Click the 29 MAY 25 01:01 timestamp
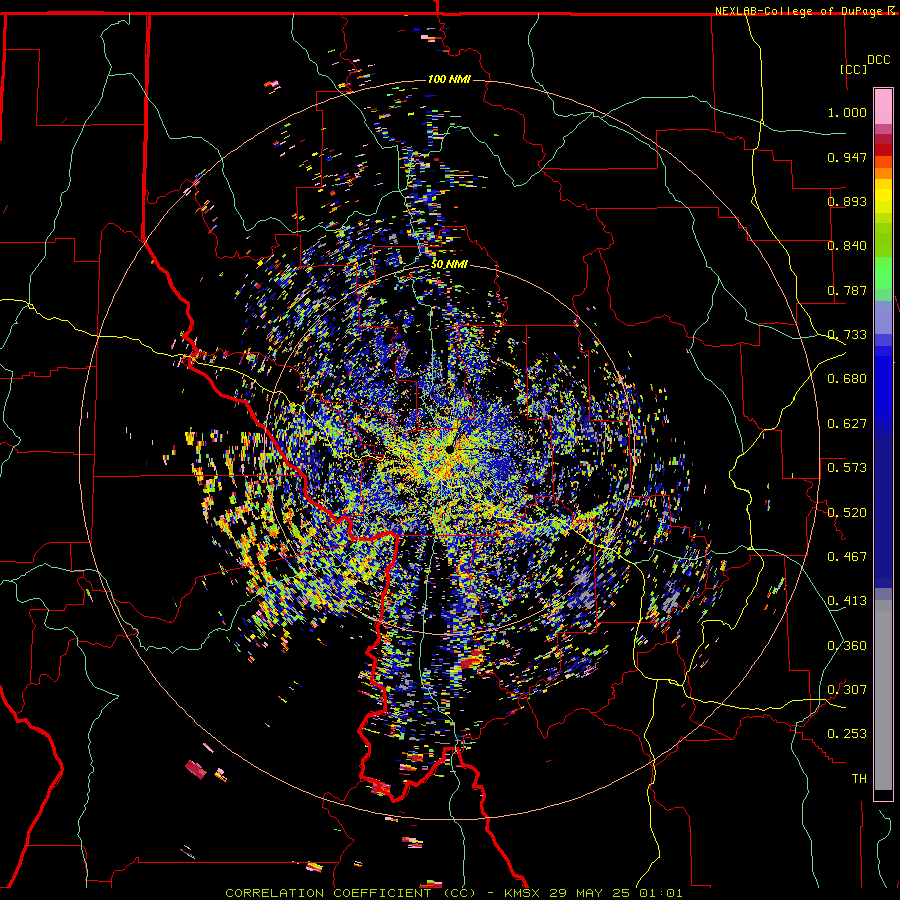This screenshot has width=900, height=900. 616,893
